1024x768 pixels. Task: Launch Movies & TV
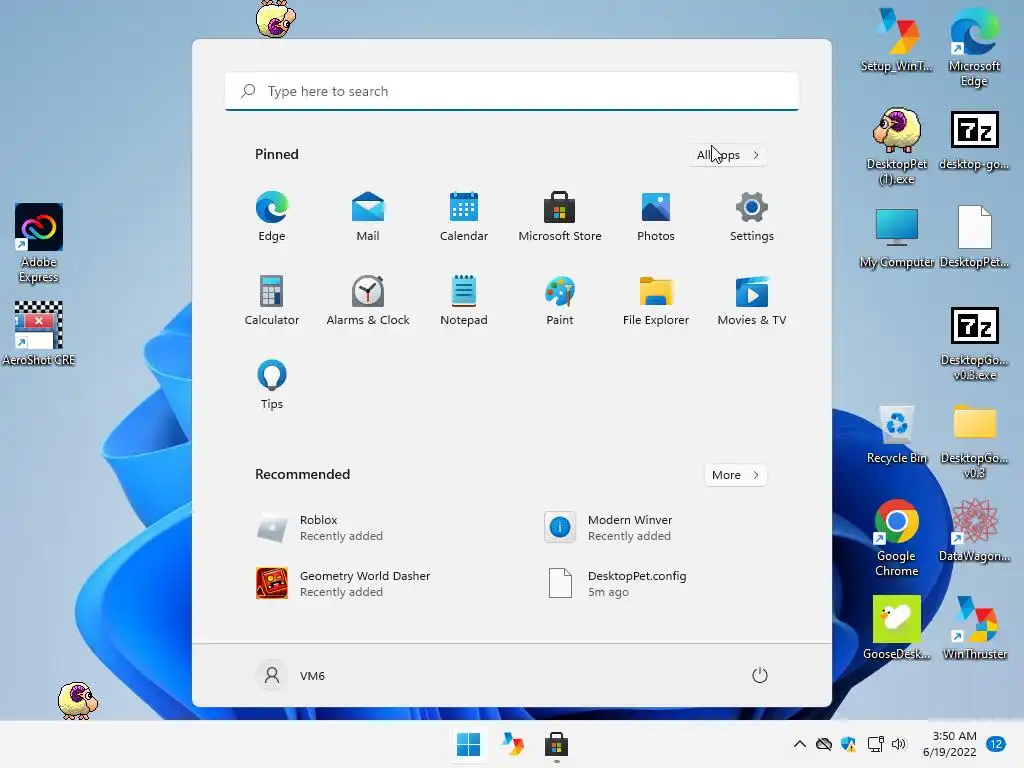tap(752, 300)
